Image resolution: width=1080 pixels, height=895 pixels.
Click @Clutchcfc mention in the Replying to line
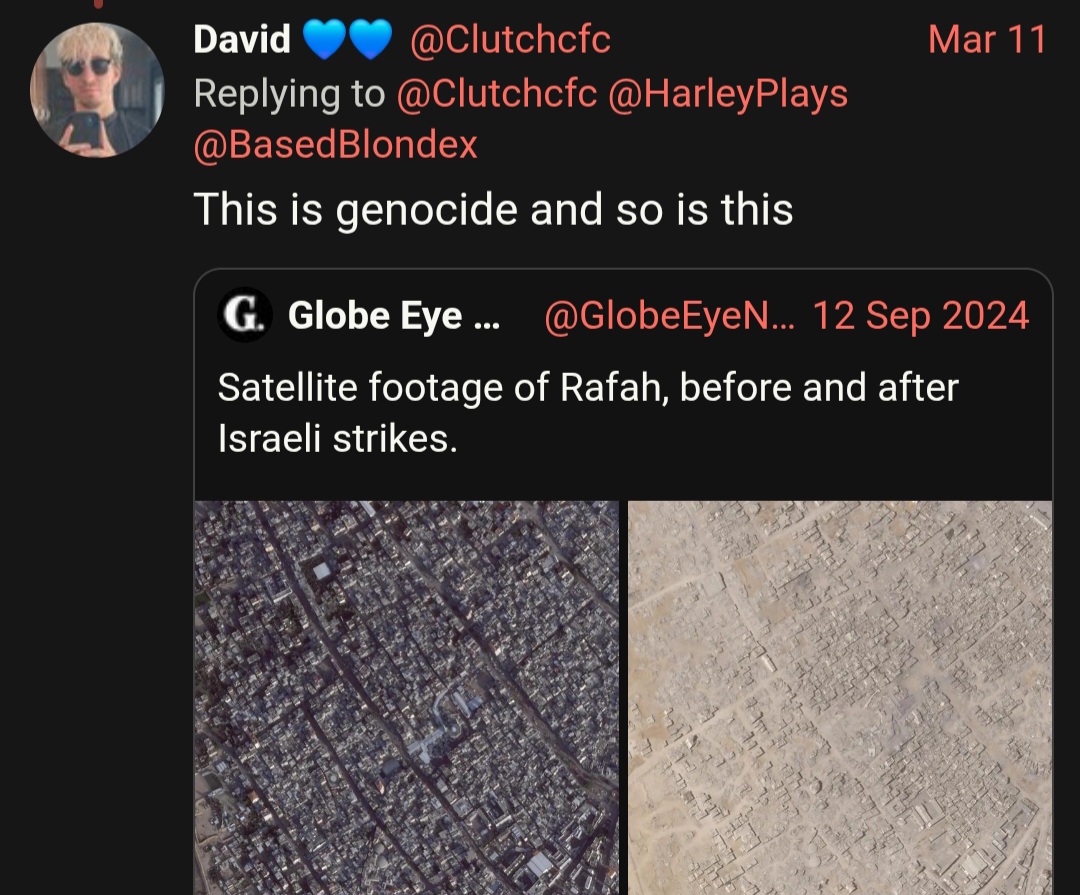[x=497, y=94]
